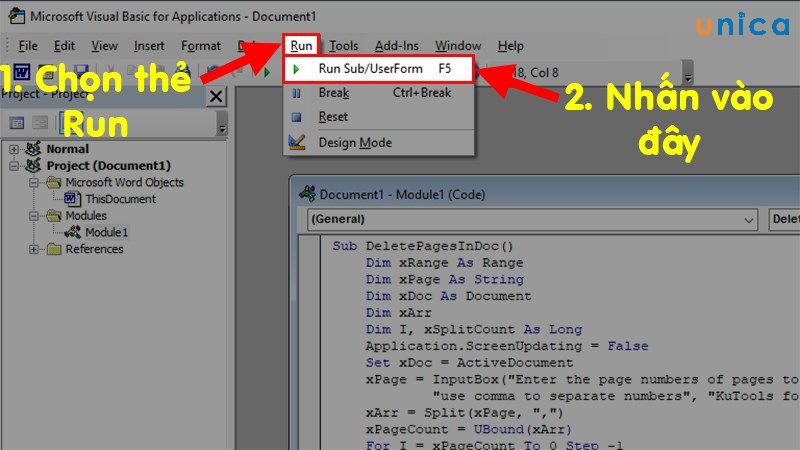Click the Run menu header

tap(301, 45)
